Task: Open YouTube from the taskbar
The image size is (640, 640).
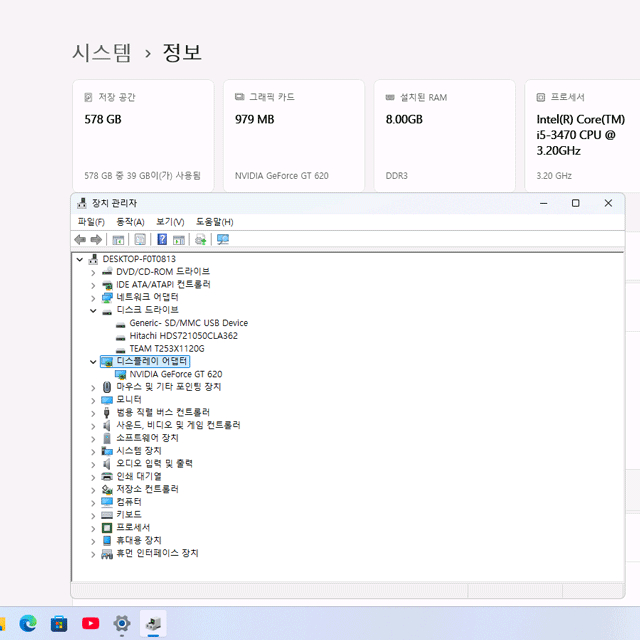Action: coord(91,623)
